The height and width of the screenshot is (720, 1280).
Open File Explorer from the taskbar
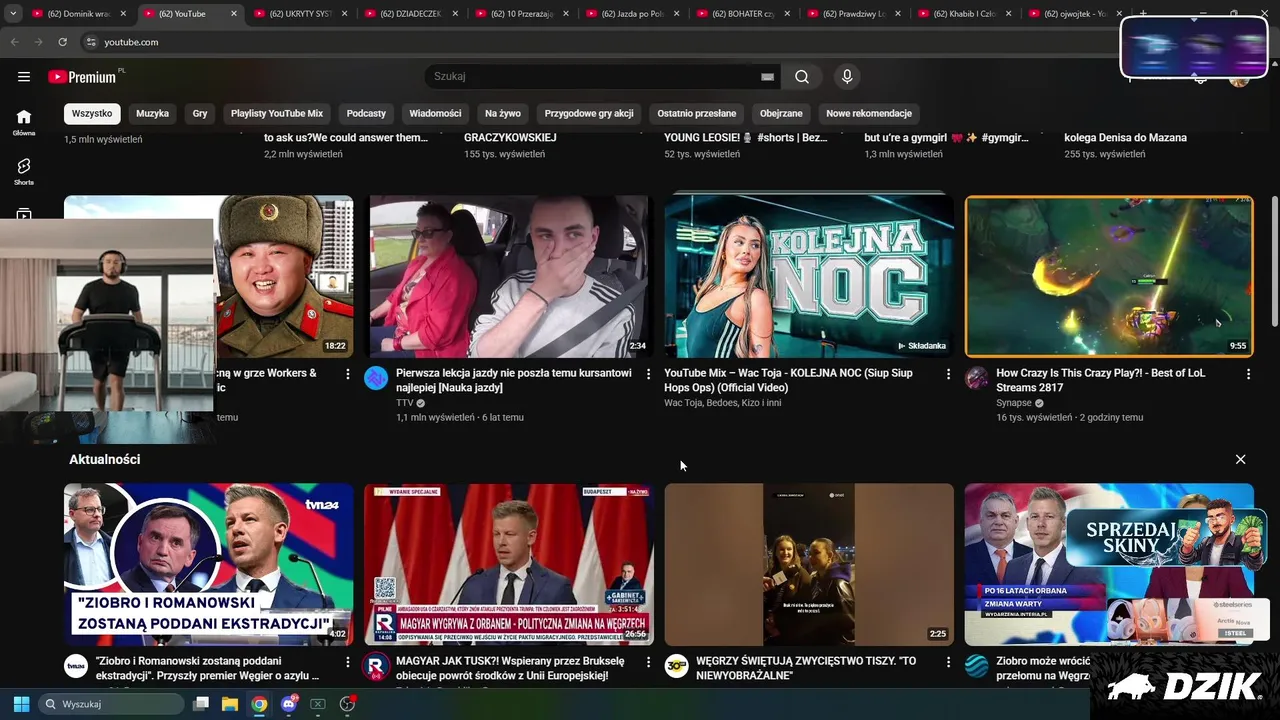pyautogui.click(x=230, y=704)
